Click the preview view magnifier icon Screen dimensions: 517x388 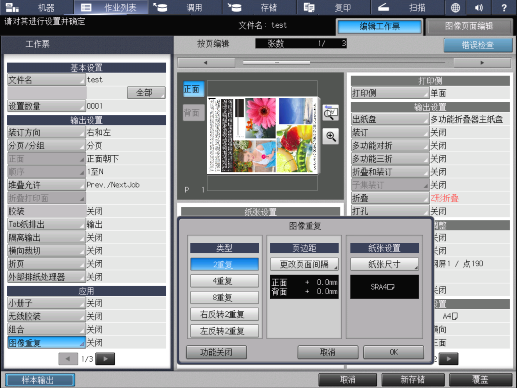pyautogui.click(x=330, y=113)
